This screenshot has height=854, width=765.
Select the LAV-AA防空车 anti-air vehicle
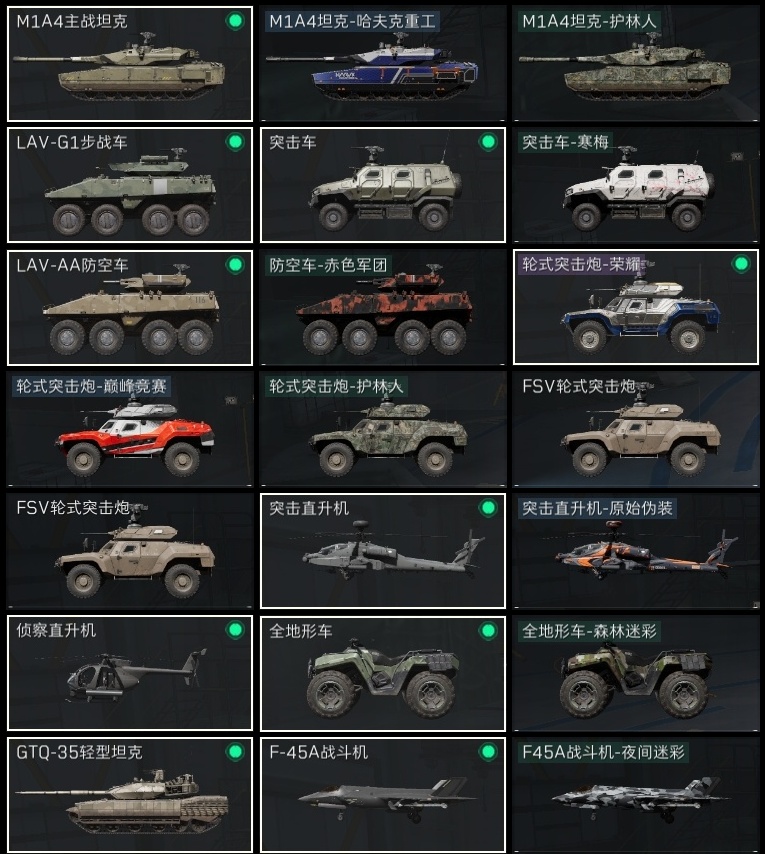pyautogui.click(x=130, y=308)
